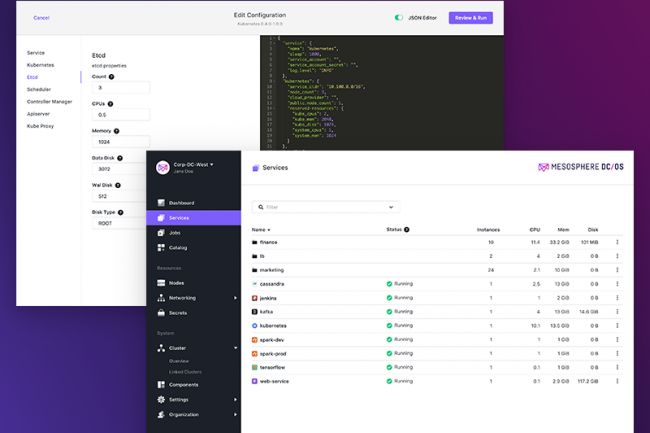This screenshot has width=650, height=433.
Task: Sort by the Disk column header
Action: (593, 230)
